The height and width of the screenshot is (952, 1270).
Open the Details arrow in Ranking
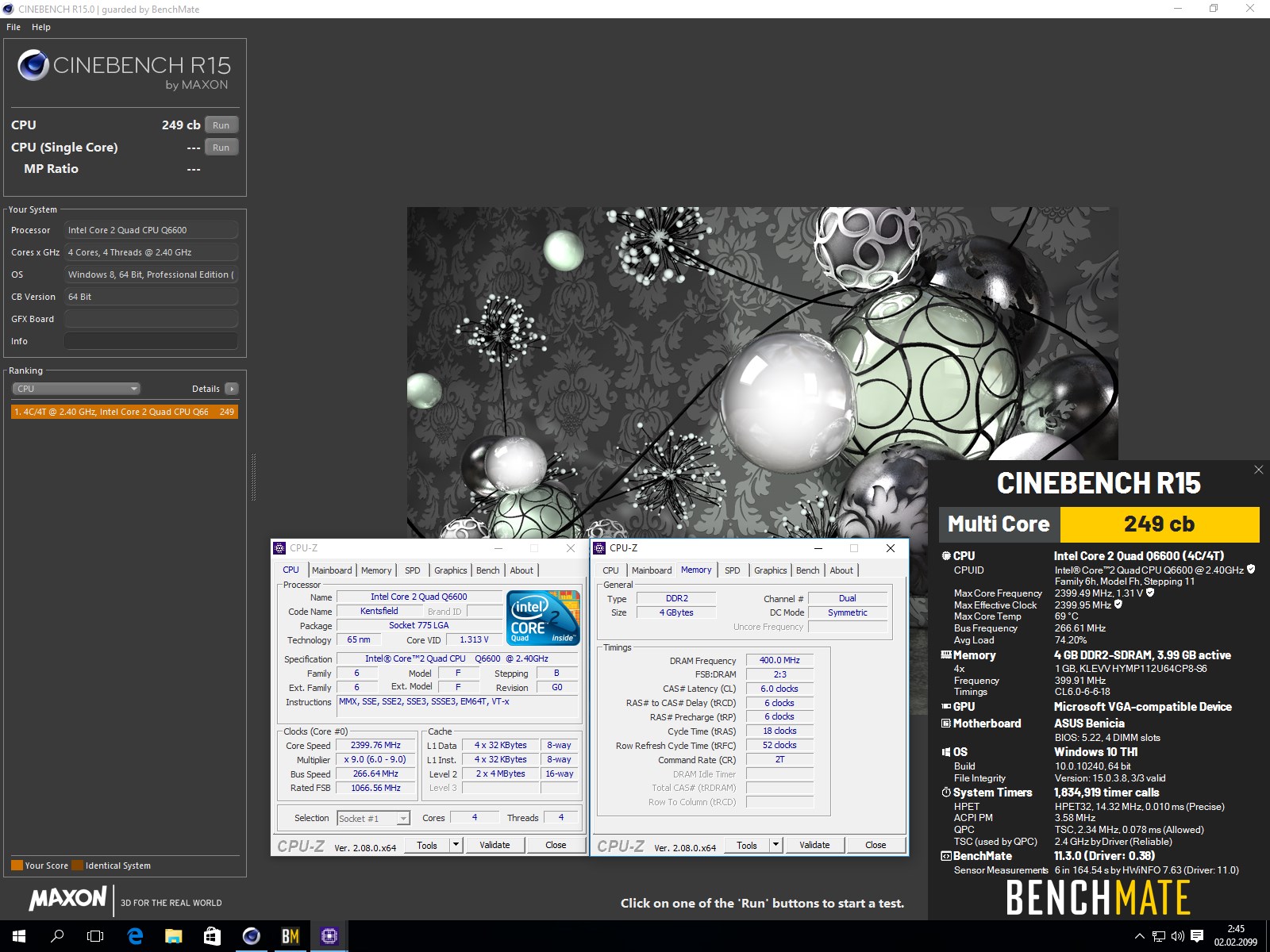[232, 389]
